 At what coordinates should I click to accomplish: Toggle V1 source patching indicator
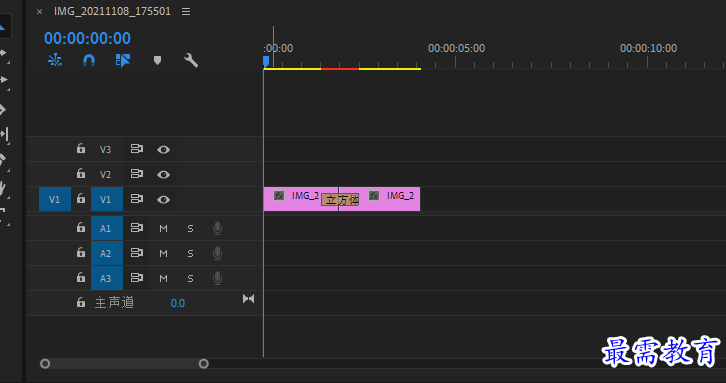(x=55, y=199)
